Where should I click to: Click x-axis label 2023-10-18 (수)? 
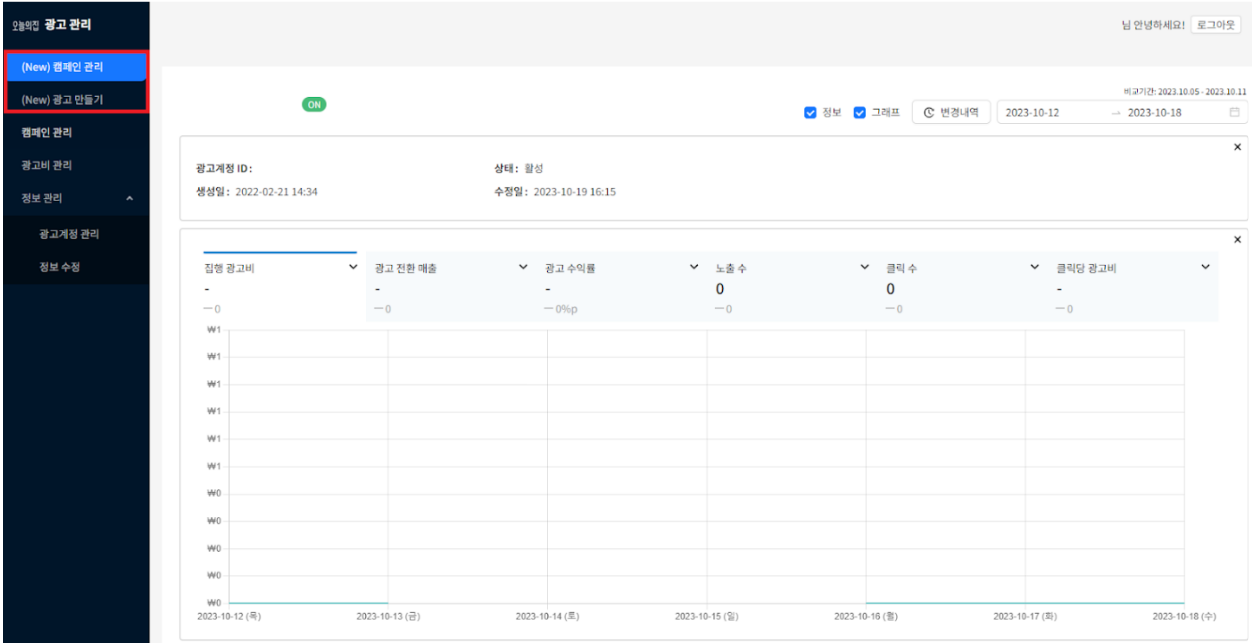1184,616
